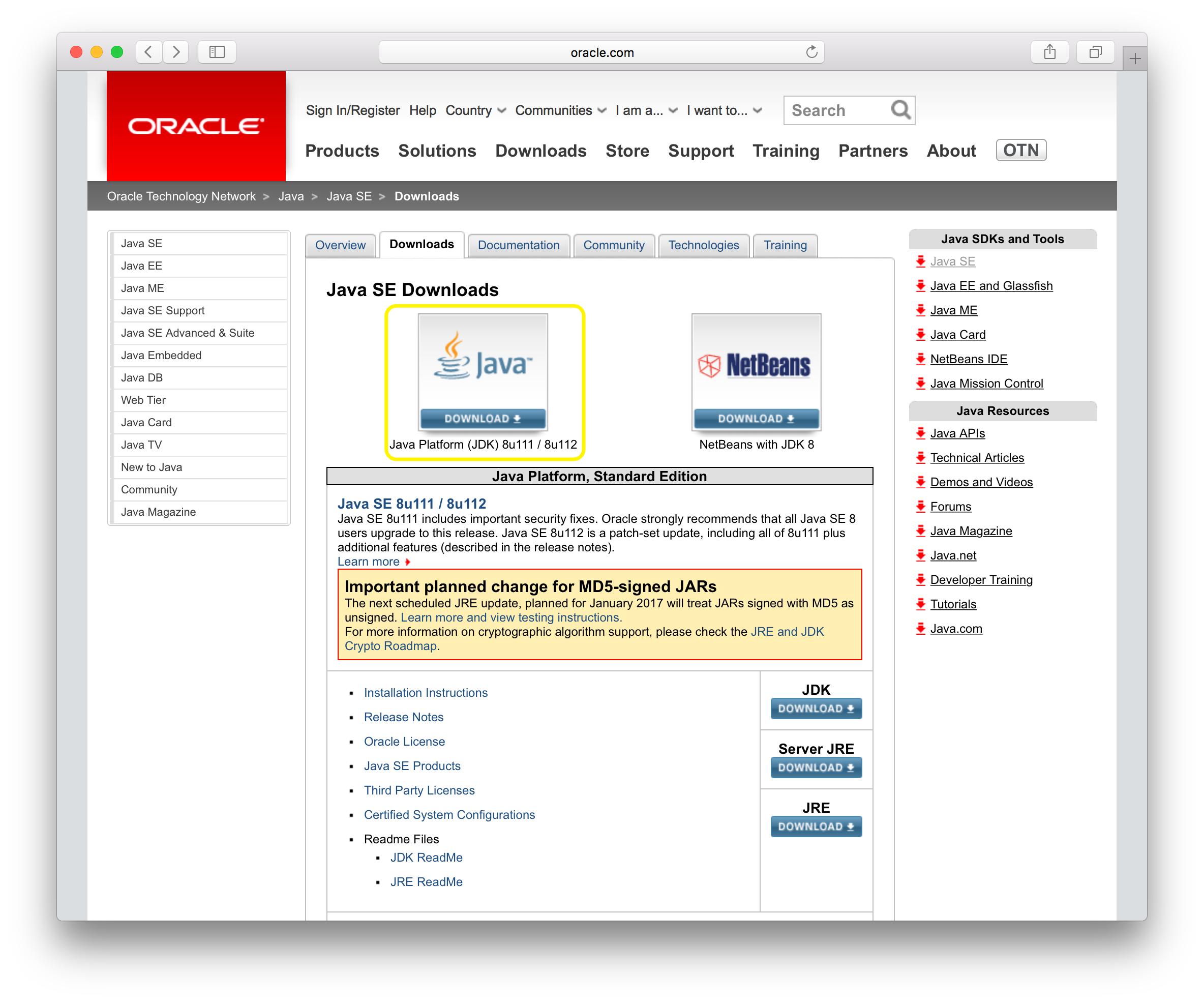Viewport: 1204px width, 1002px height.
Task: Click the search magnifier icon
Action: (900, 109)
